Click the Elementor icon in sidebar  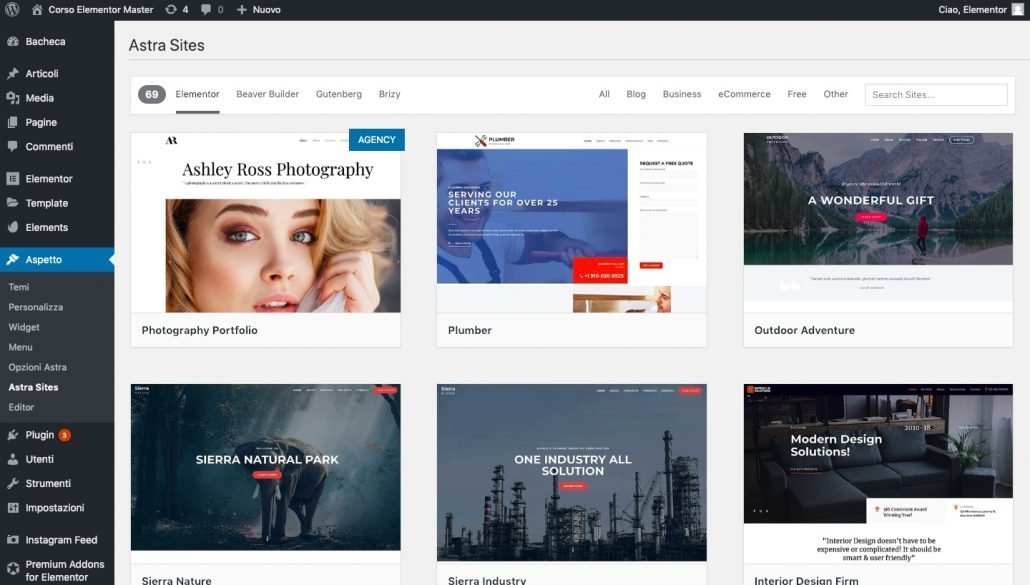coord(12,179)
